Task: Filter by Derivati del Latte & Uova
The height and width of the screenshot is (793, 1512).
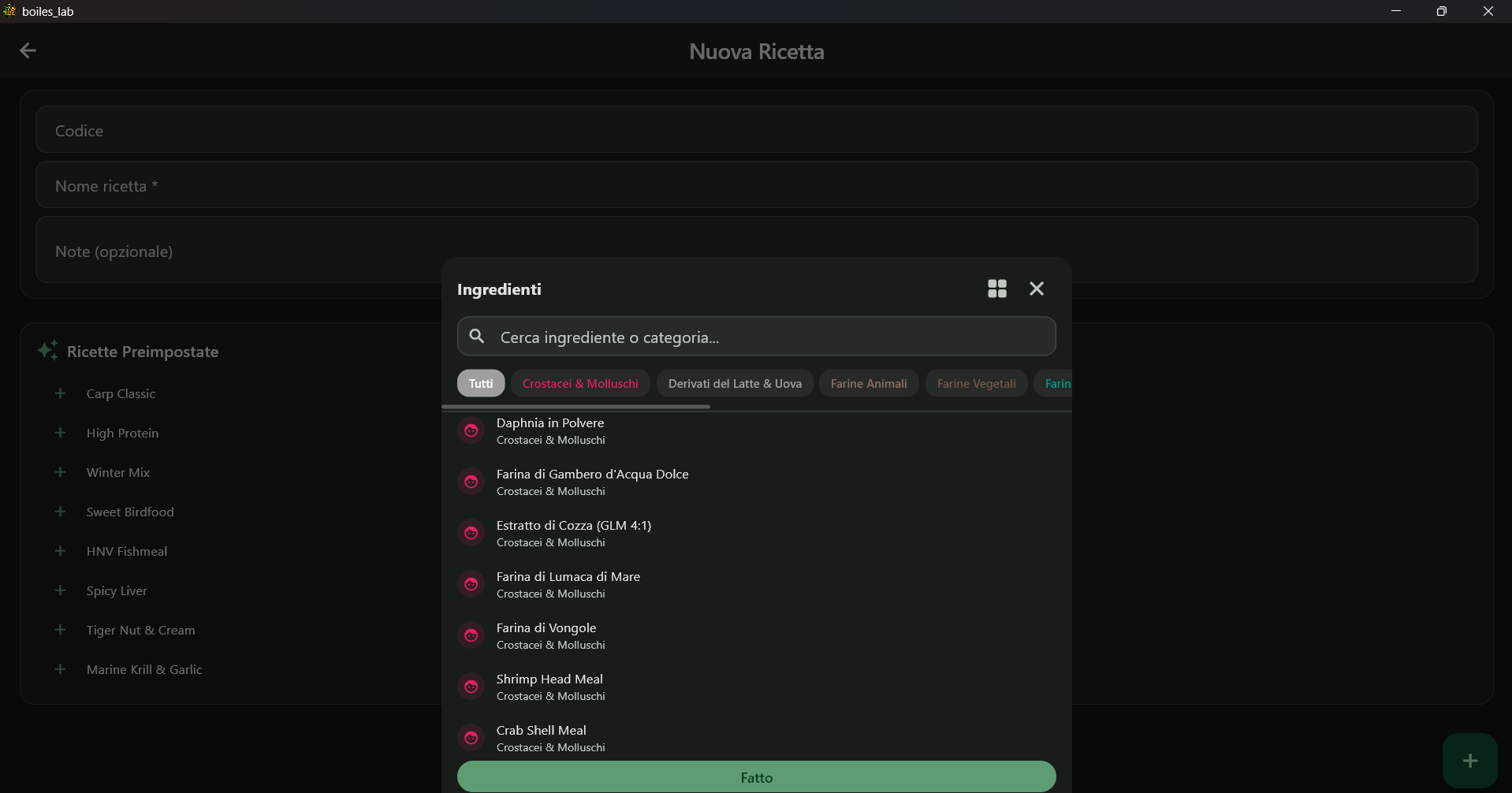Action: pyautogui.click(x=735, y=383)
